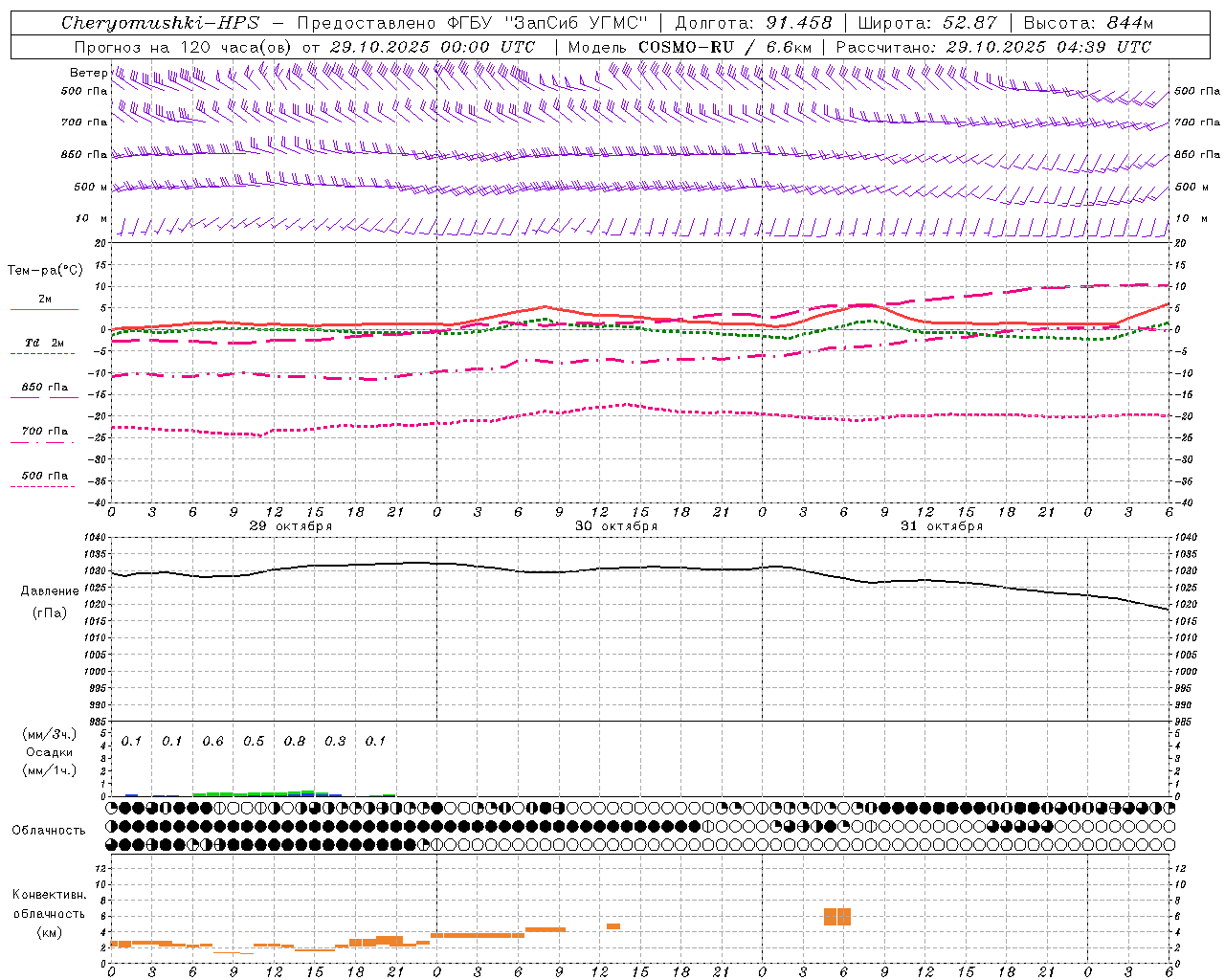Click the "Облачность" cloud cover panel label
1225x980 pixels.
click(x=49, y=831)
